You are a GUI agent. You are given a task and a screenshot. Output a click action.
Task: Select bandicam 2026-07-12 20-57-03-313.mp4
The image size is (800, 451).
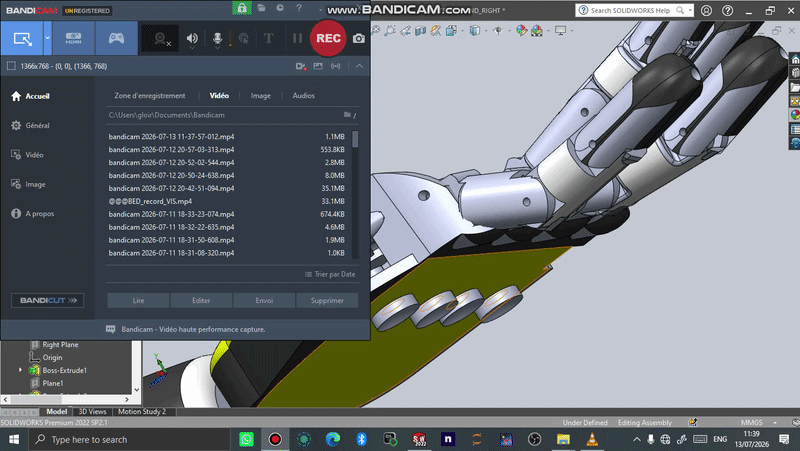pyautogui.click(x=227, y=149)
